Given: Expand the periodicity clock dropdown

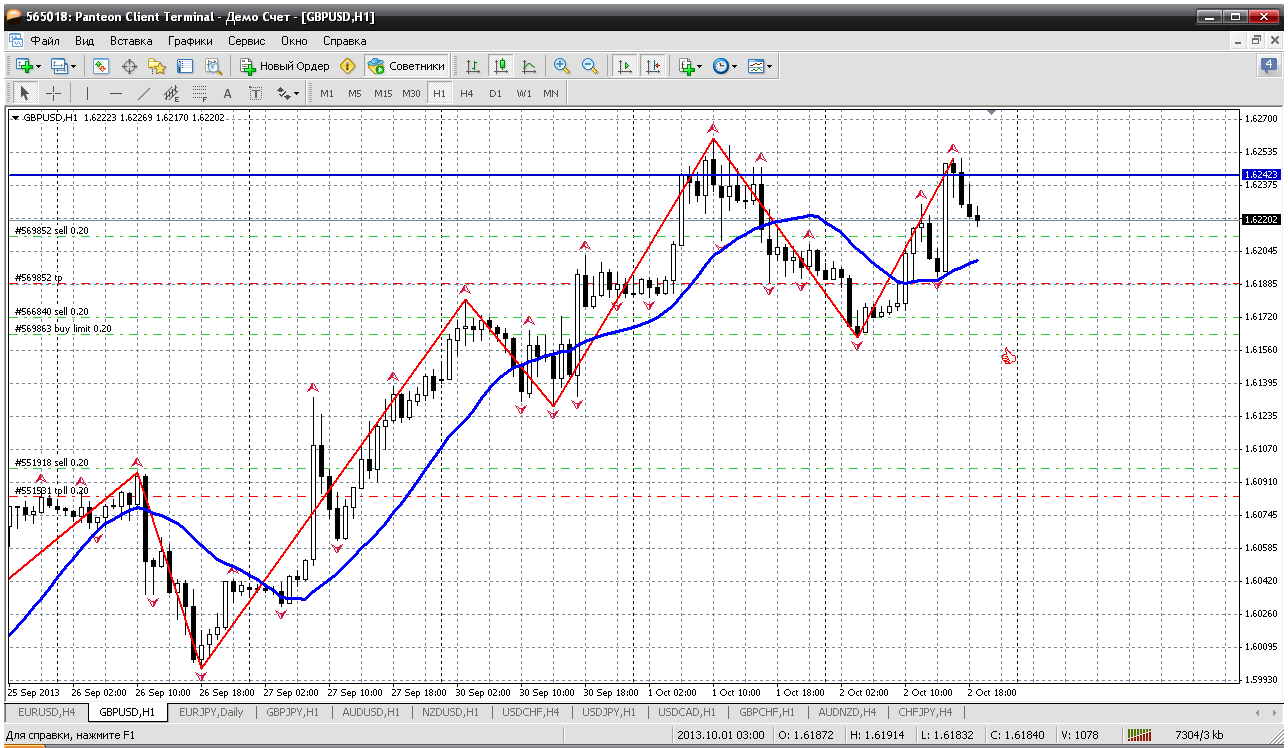Looking at the screenshot, I should 734,66.
